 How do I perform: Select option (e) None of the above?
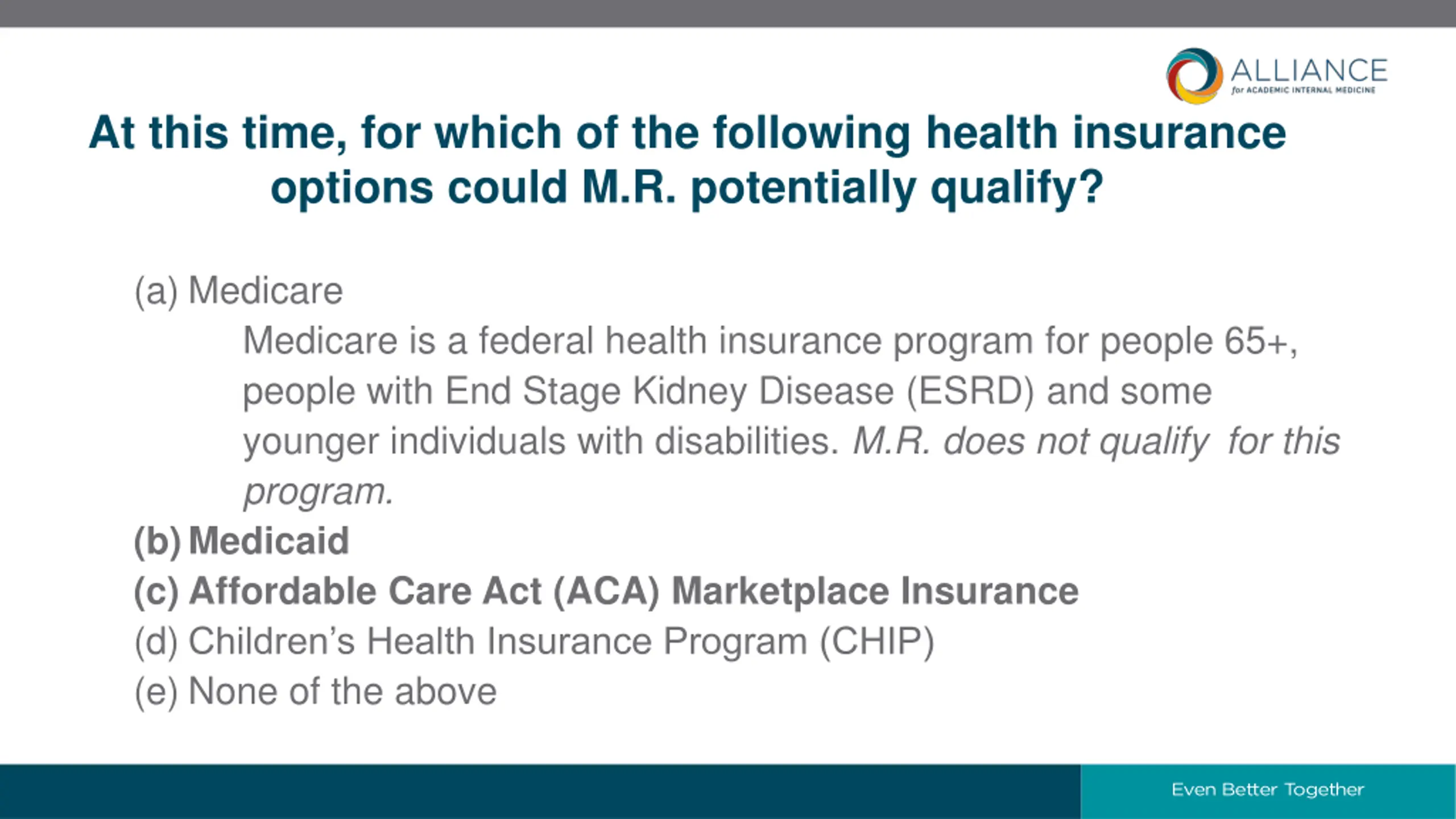pos(316,691)
